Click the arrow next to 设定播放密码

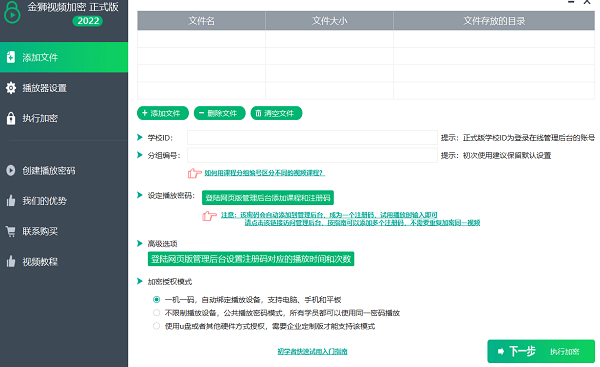[140, 195]
